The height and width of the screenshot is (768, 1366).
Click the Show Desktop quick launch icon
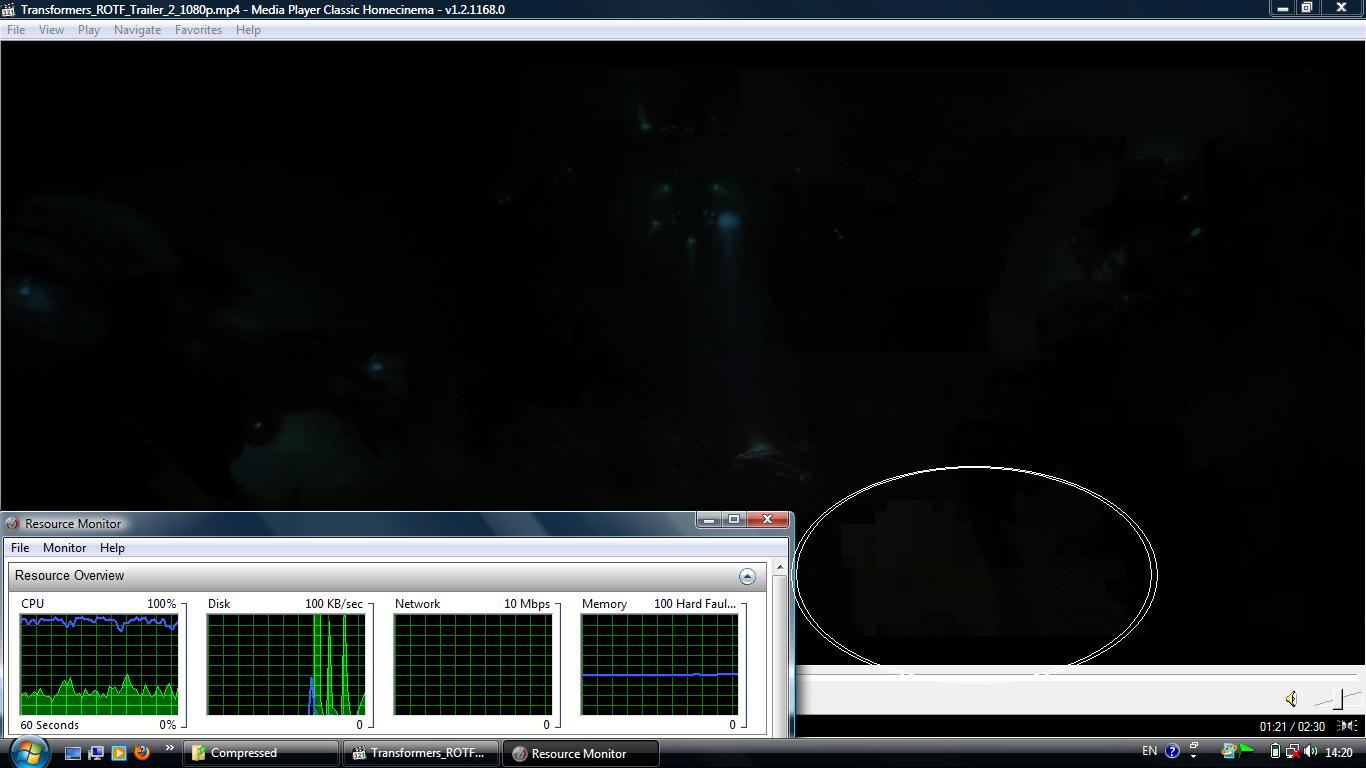pyautogui.click(x=73, y=753)
